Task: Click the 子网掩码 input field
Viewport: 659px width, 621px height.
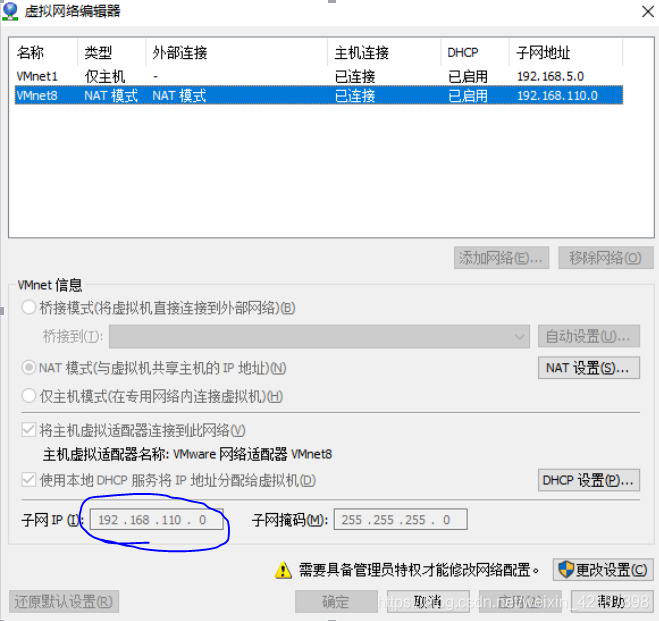Action: pos(401,520)
